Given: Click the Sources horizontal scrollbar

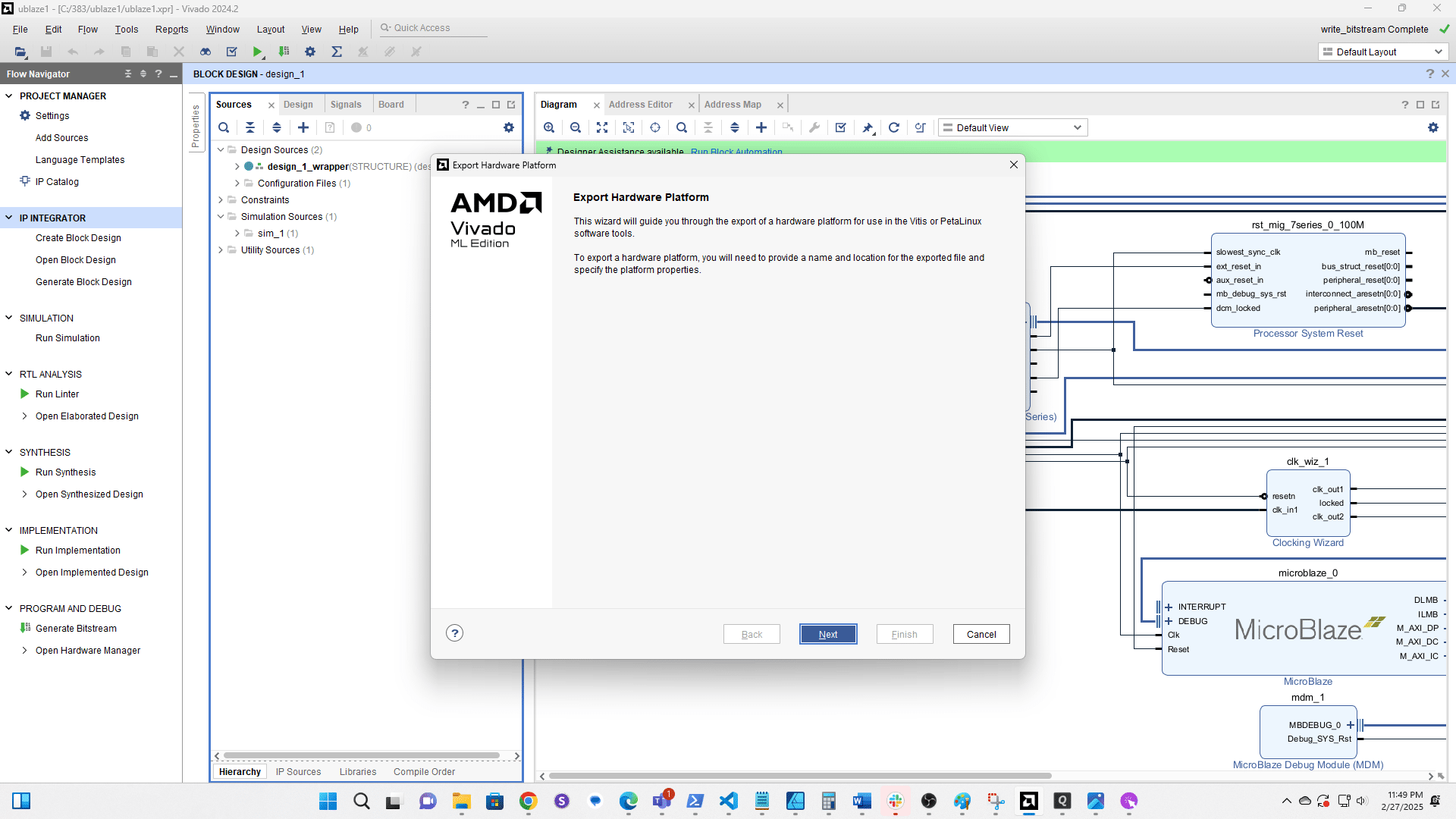Looking at the screenshot, I should pos(362,756).
